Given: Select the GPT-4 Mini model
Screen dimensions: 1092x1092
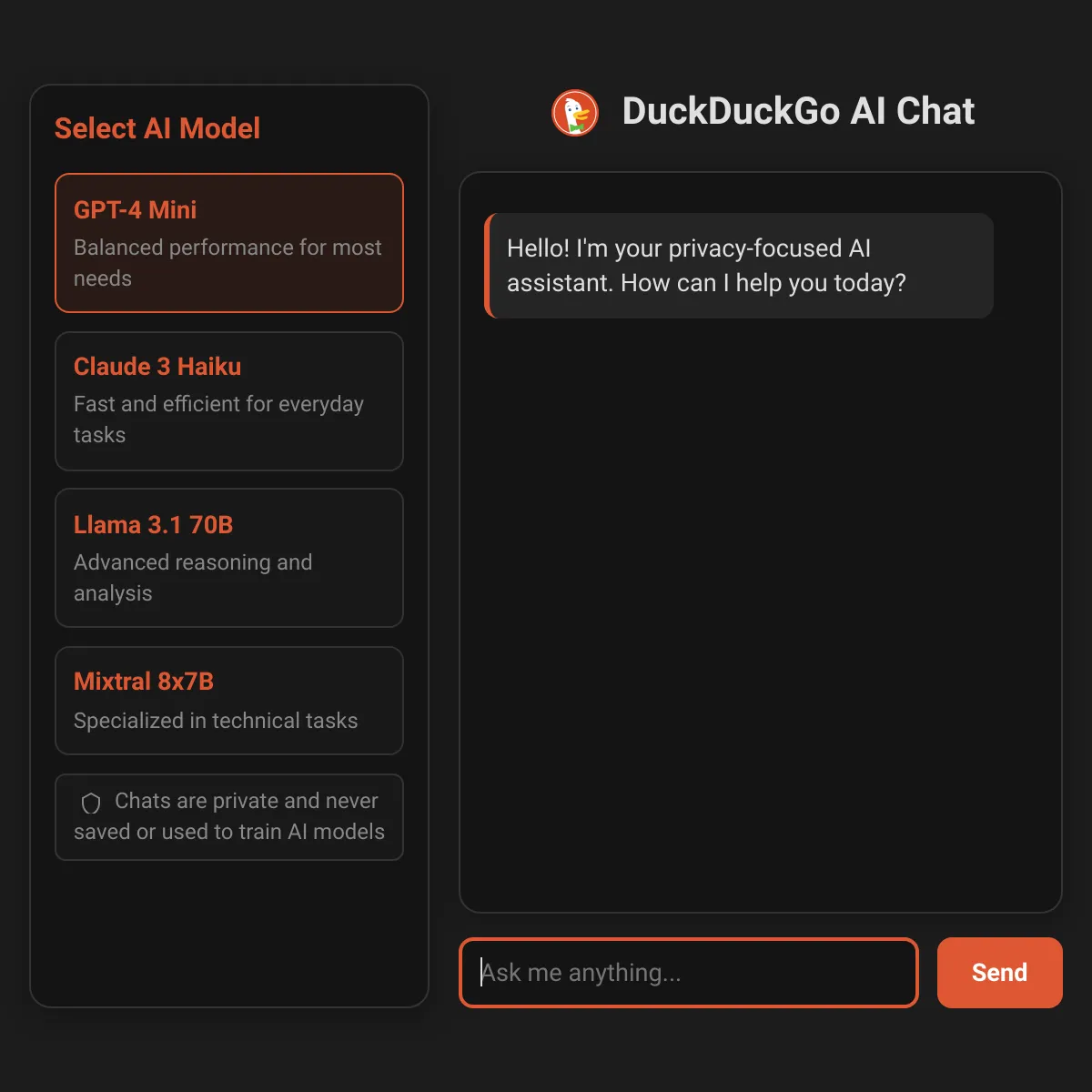Looking at the screenshot, I should click(x=229, y=243).
